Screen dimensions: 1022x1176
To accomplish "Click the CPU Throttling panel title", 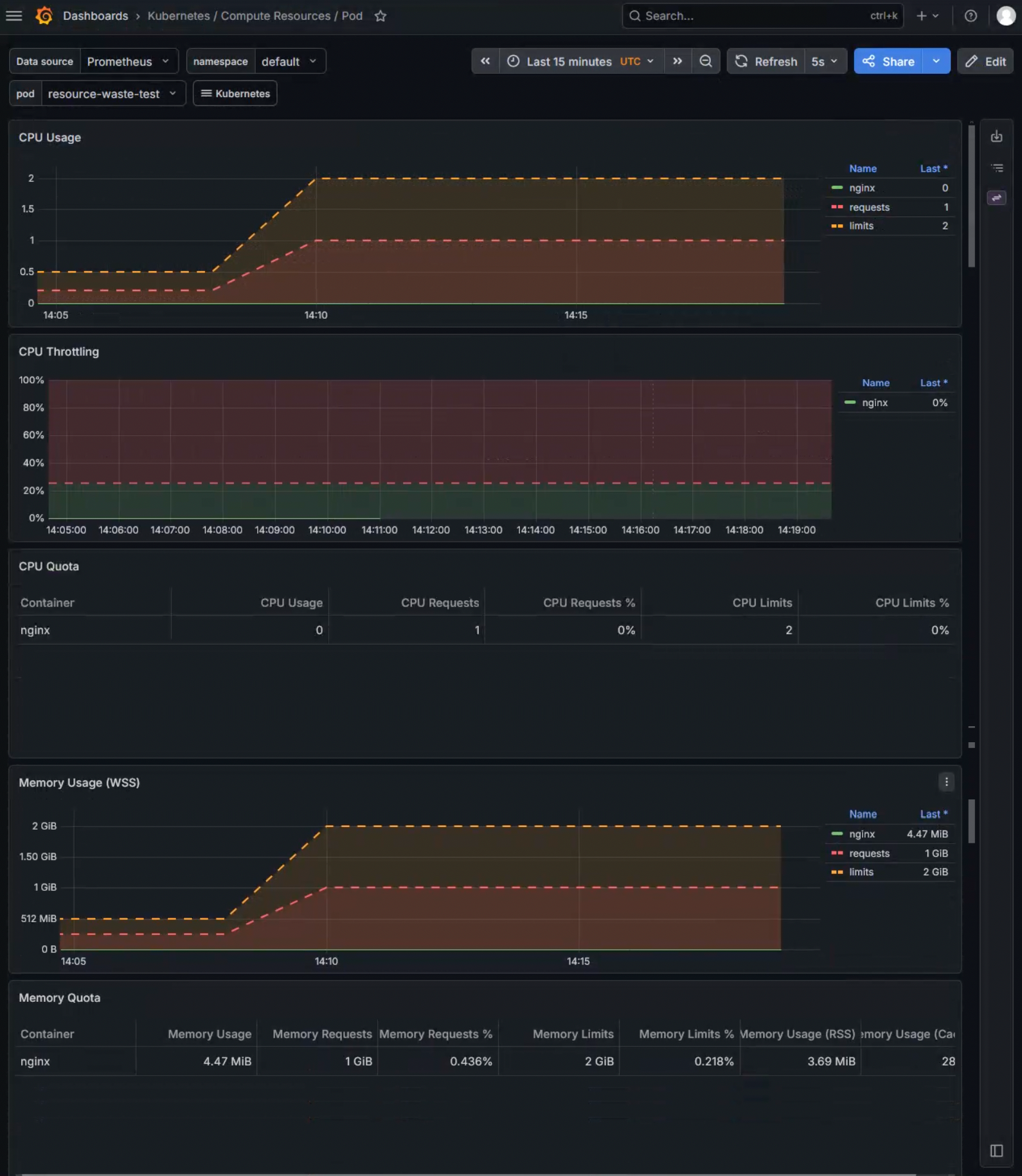I will click(x=58, y=352).
